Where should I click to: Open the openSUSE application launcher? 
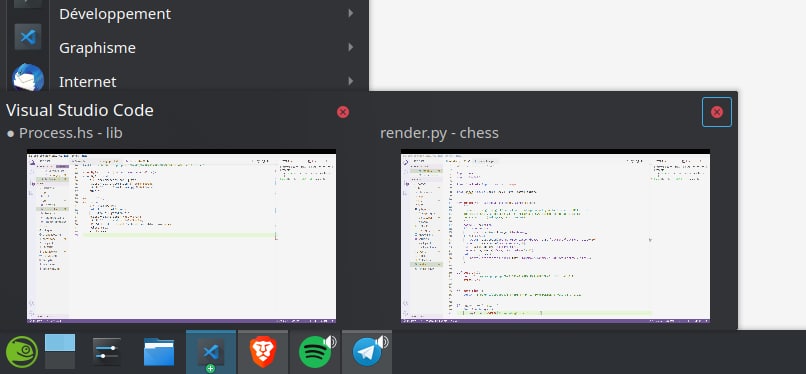point(22,352)
